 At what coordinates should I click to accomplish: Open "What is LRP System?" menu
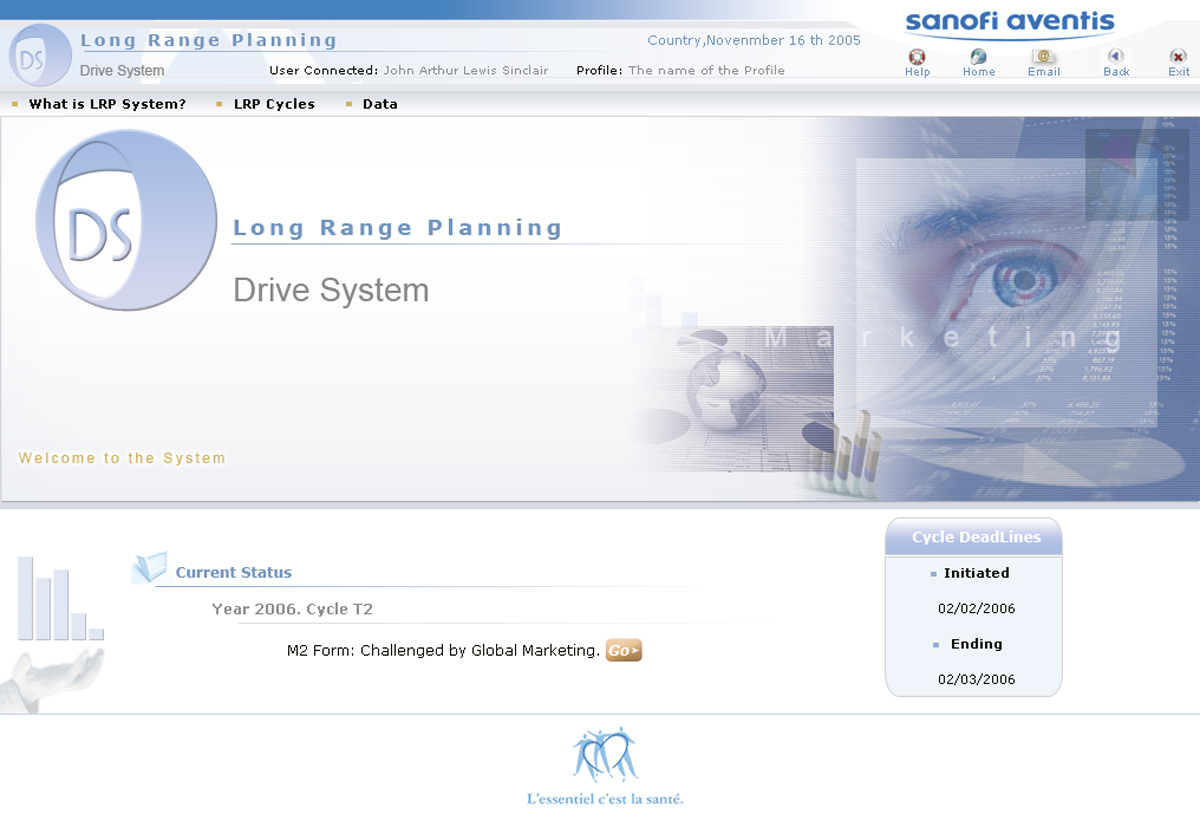pyautogui.click(x=107, y=104)
